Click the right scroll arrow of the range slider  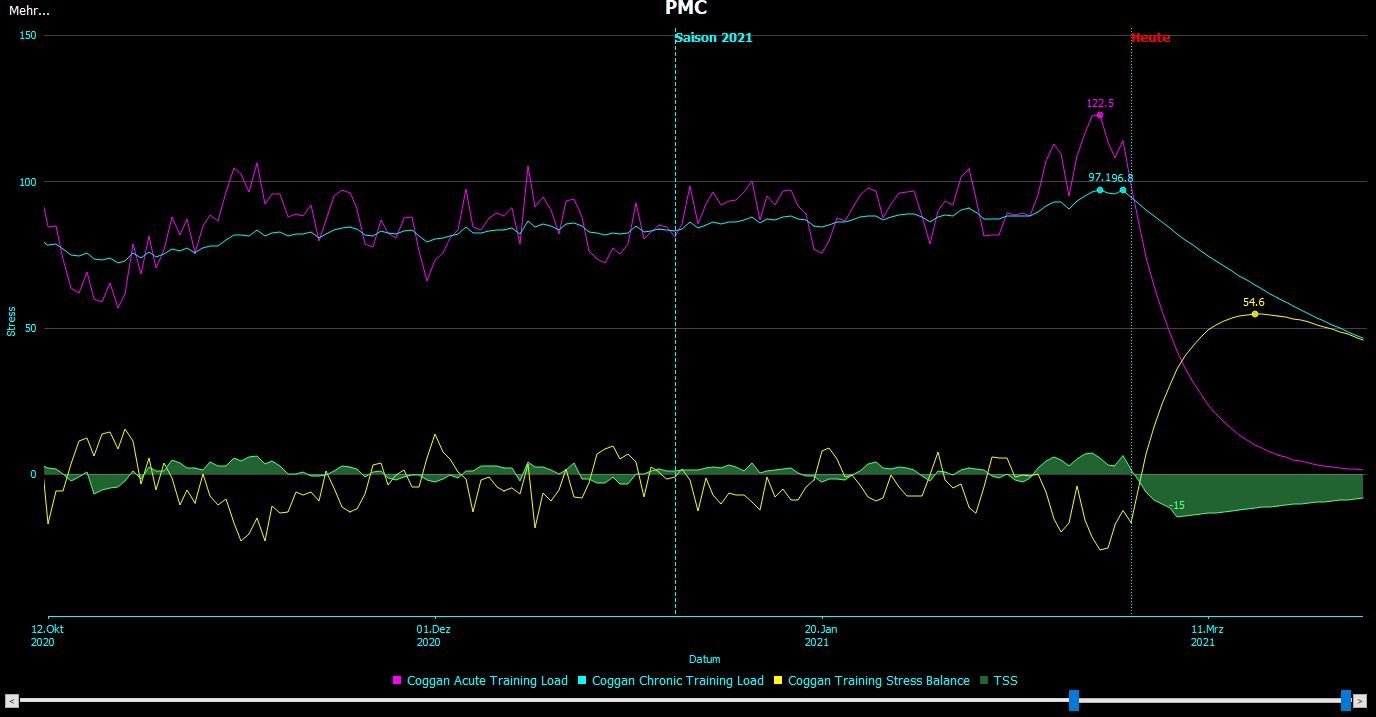point(1360,701)
